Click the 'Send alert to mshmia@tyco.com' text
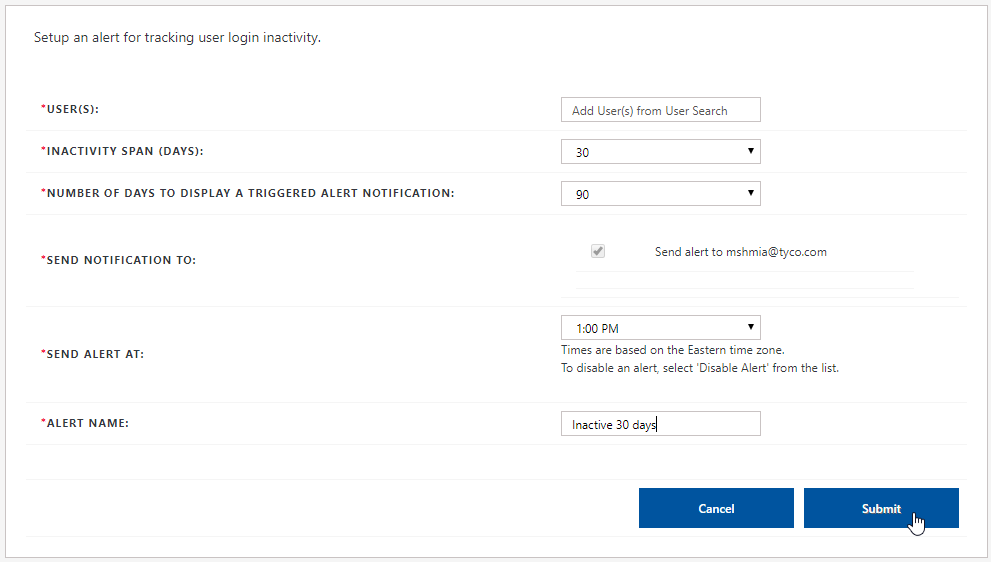The width and height of the screenshot is (991, 562). (740, 252)
